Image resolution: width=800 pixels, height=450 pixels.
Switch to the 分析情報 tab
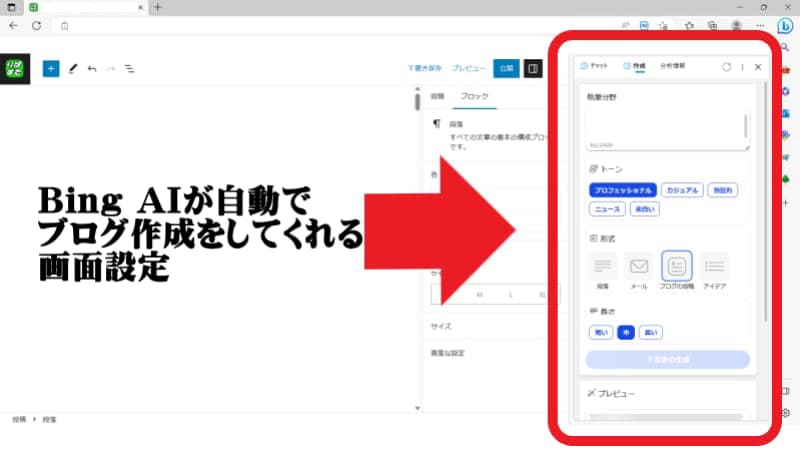[x=672, y=66]
